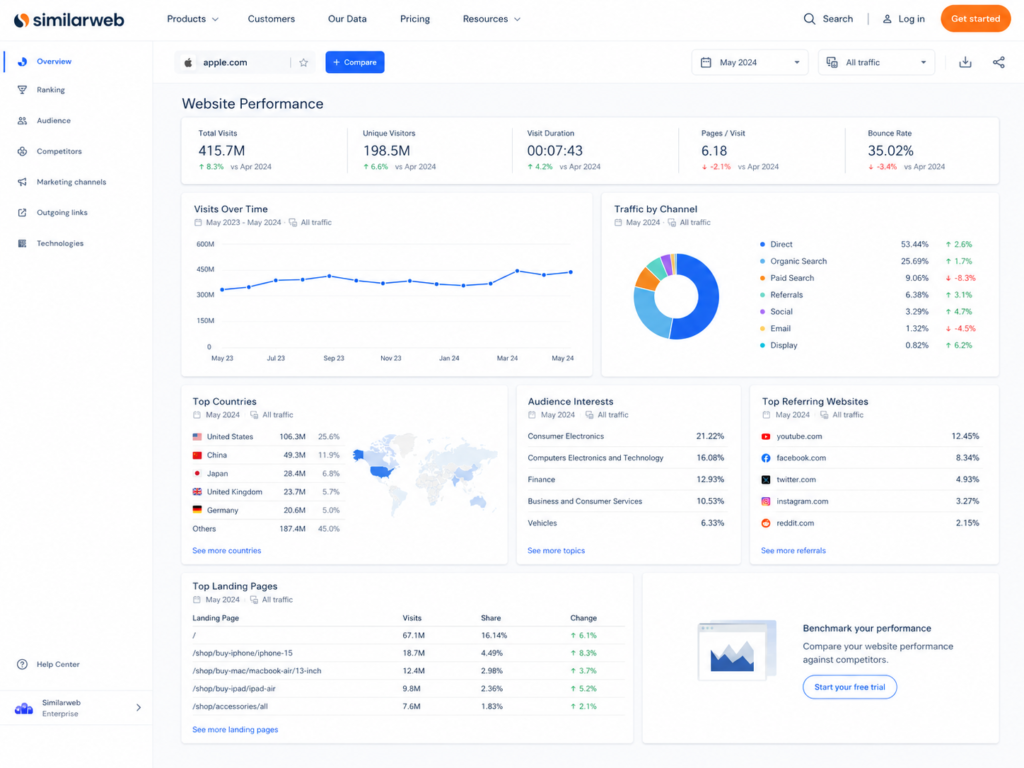
Task: Open the Audience people icon in the sidebar
Action: click(x=22, y=120)
